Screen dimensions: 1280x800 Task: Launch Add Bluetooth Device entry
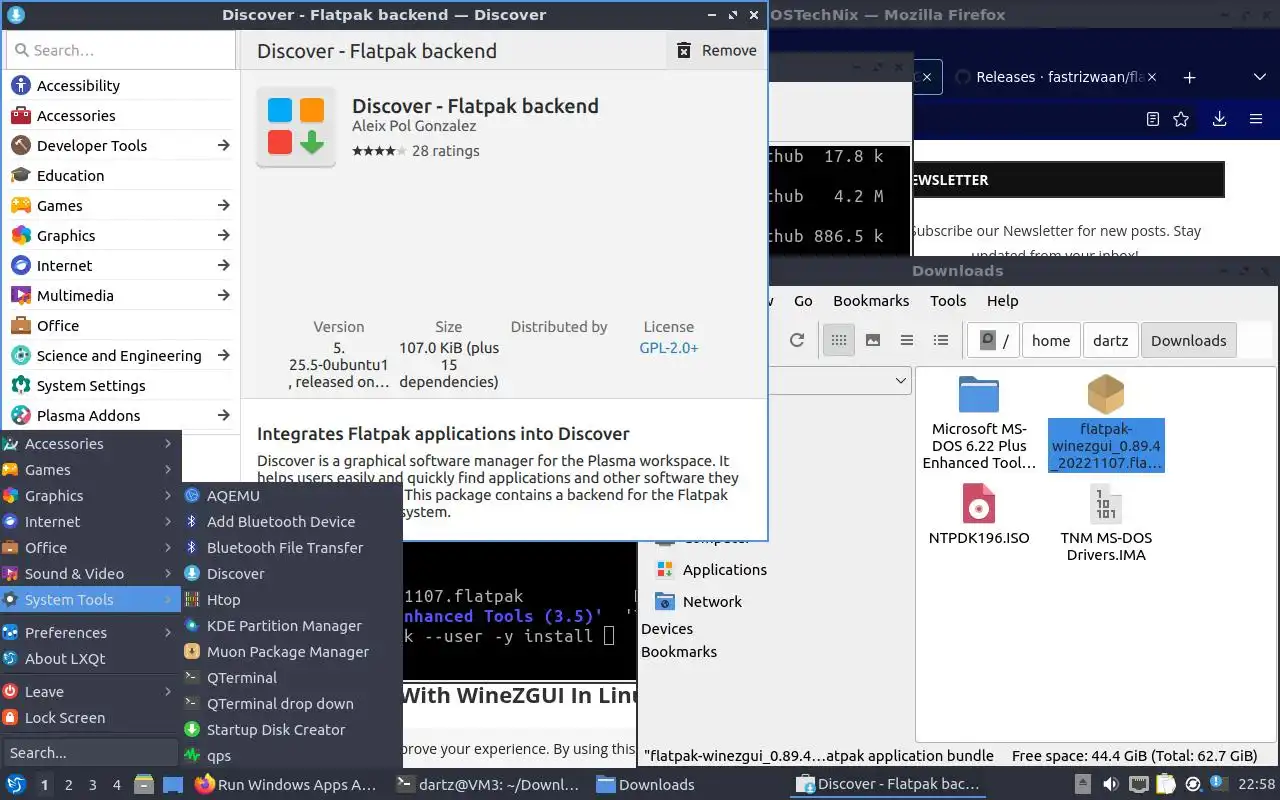(x=292, y=522)
